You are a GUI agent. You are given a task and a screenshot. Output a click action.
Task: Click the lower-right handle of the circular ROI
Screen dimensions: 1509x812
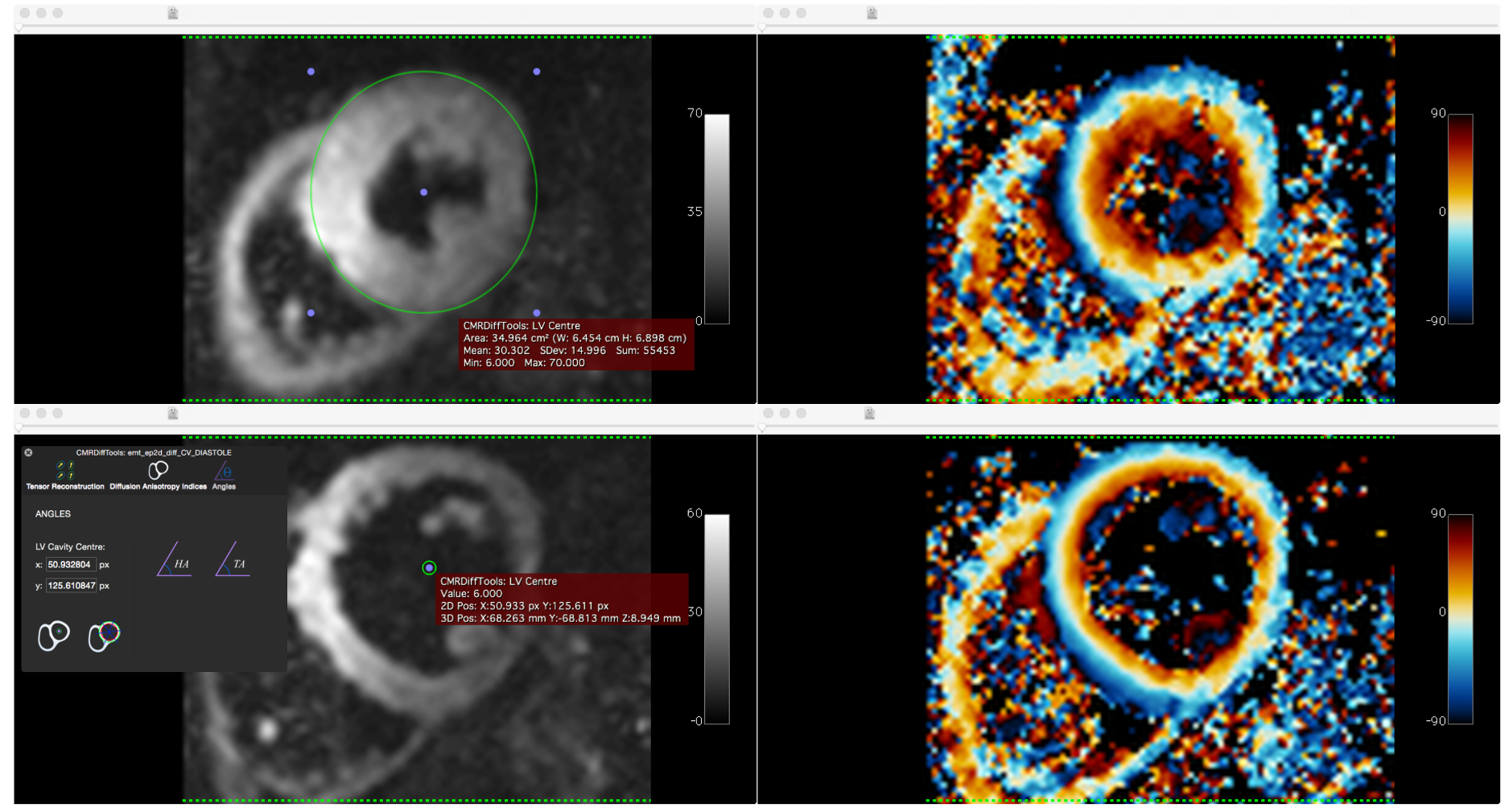tap(537, 313)
